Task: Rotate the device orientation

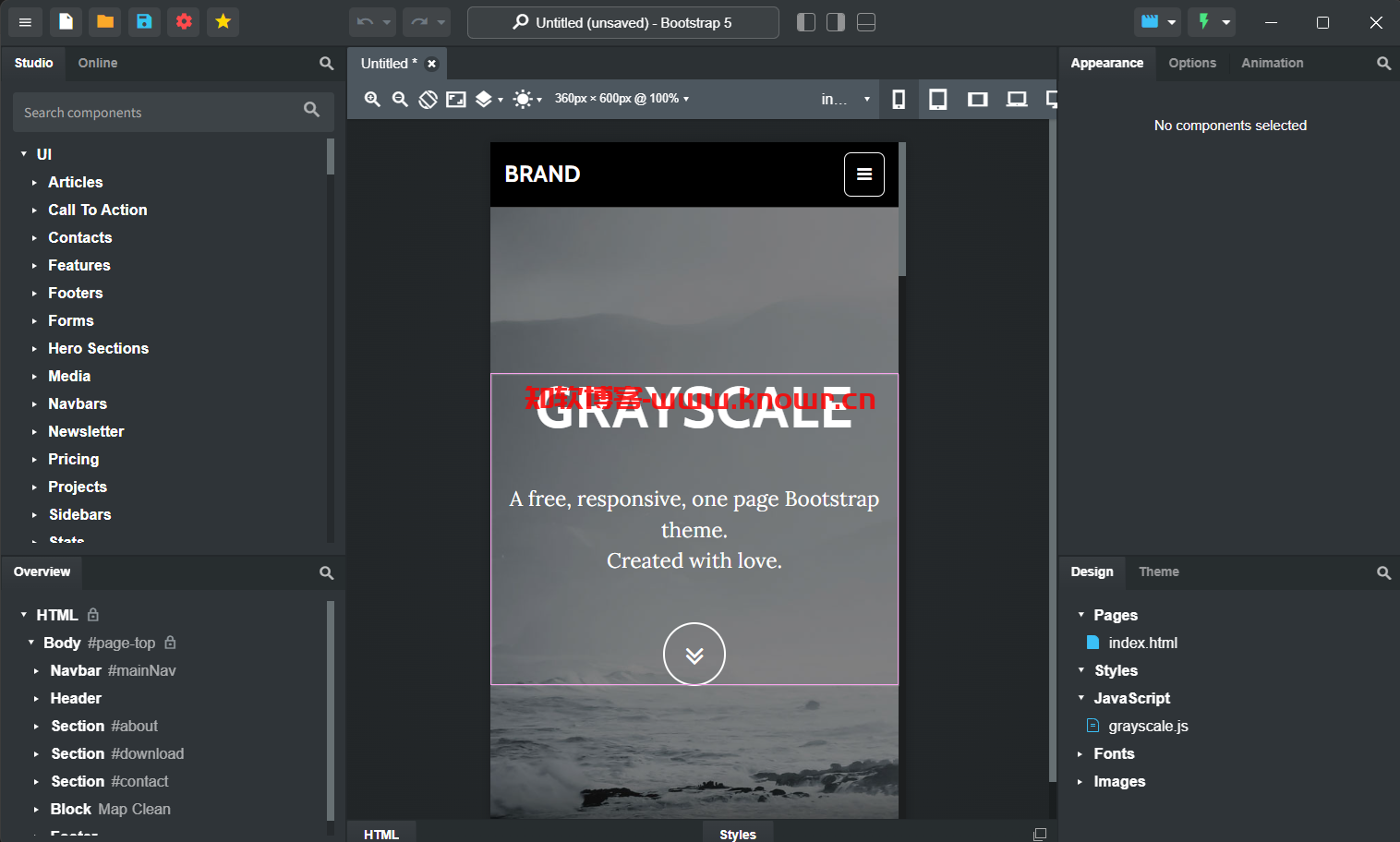Action: point(428,99)
